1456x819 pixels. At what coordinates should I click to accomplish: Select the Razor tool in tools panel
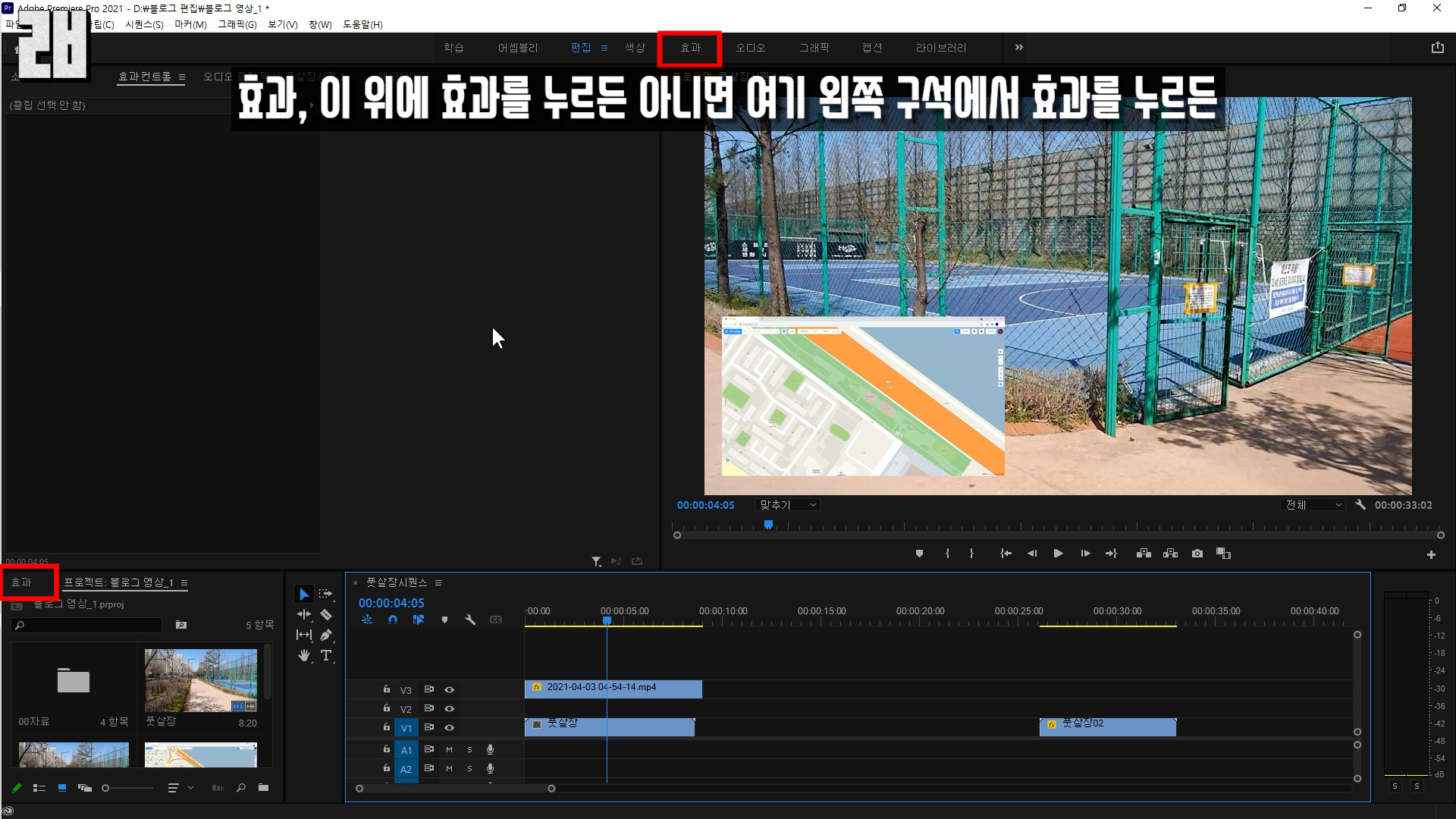point(326,615)
